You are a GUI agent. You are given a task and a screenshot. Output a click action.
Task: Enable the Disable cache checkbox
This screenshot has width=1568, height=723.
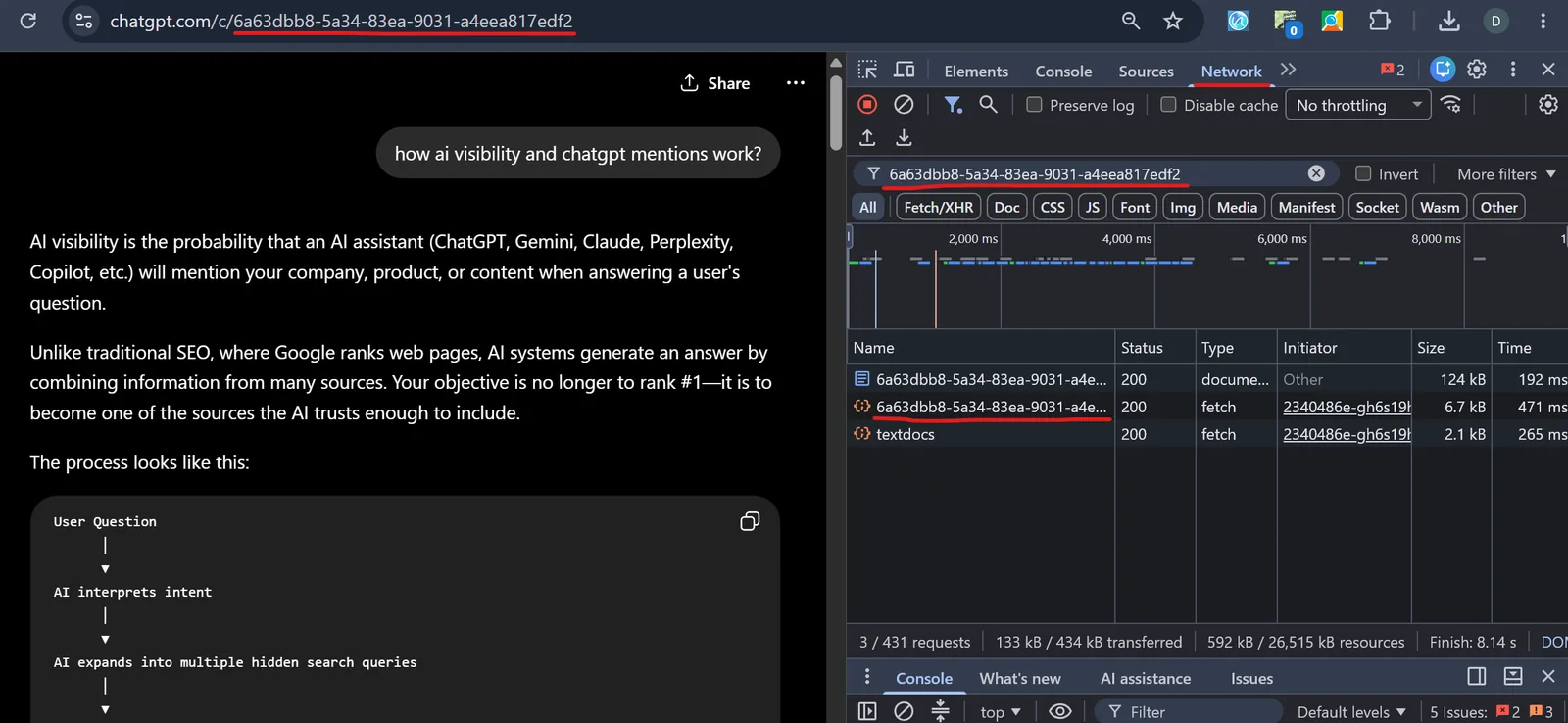coord(1168,104)
